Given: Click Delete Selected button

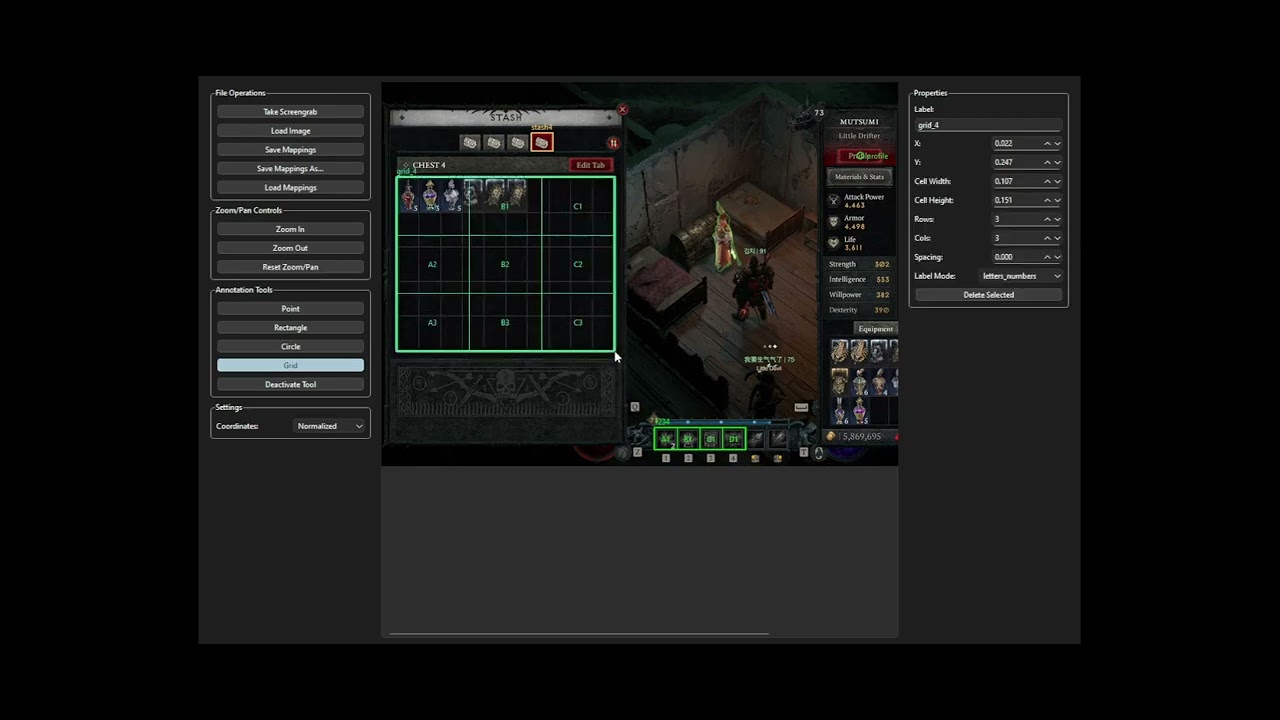Looking at the screenshot, I should (988, 295).
